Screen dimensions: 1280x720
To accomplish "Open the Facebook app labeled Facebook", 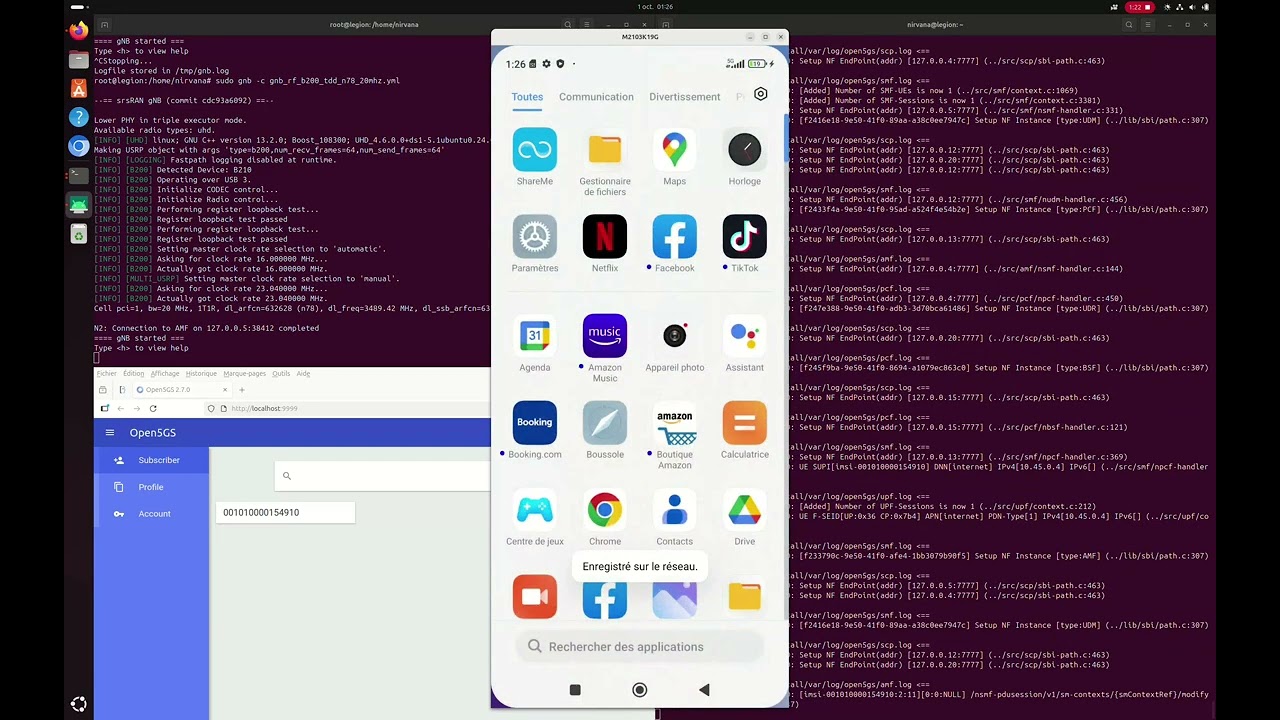I will 675,237.
